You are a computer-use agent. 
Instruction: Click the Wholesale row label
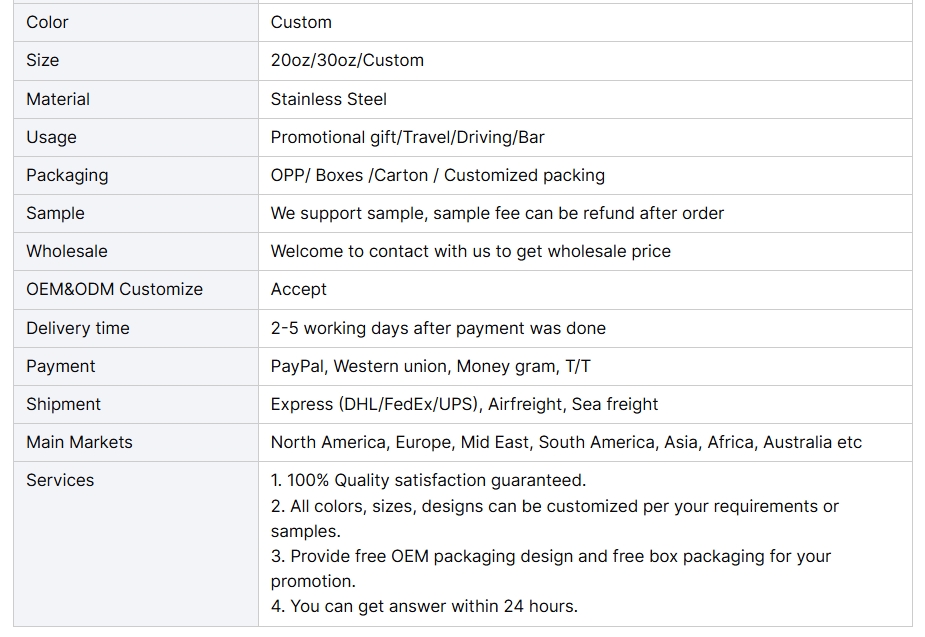[x=67, y=251]
